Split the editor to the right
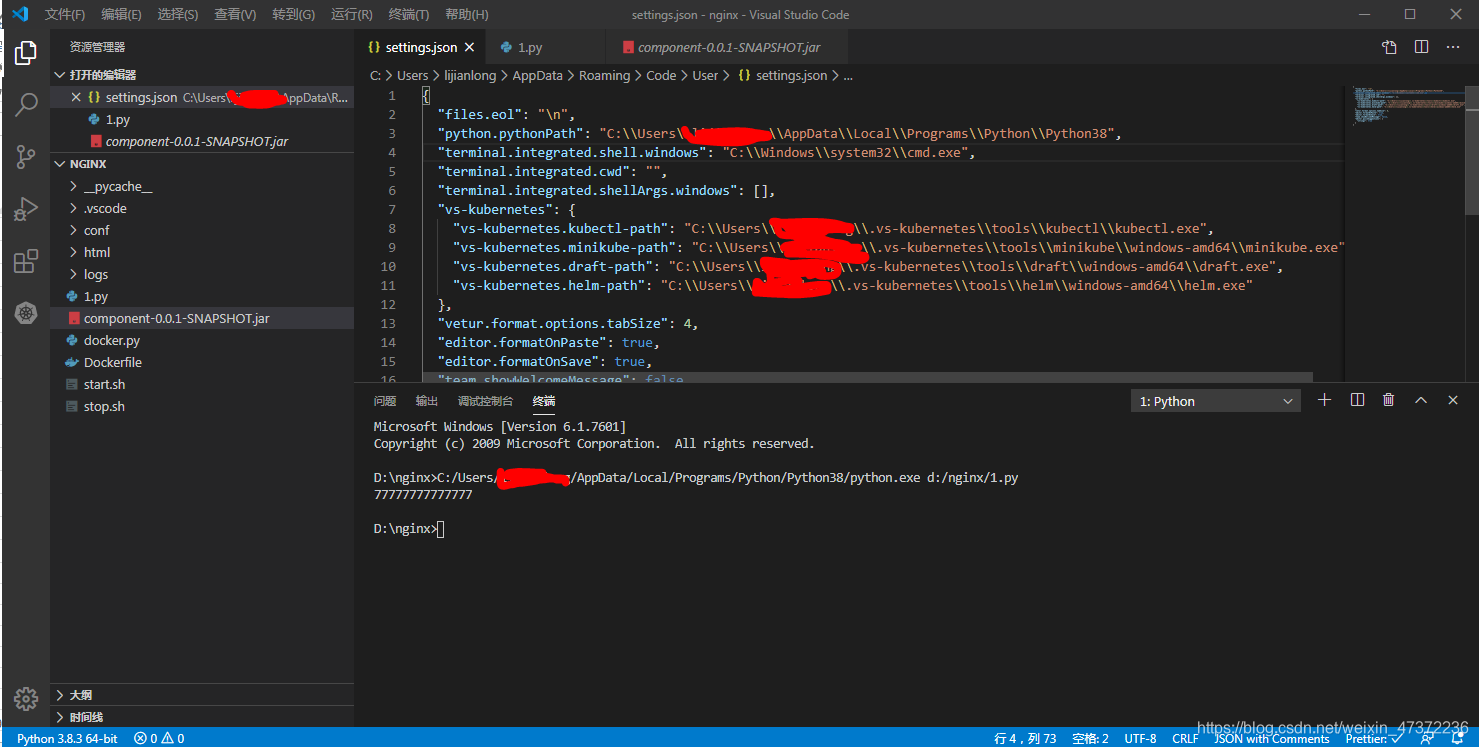This screenshot has height=747, width=1479. 1421,47
